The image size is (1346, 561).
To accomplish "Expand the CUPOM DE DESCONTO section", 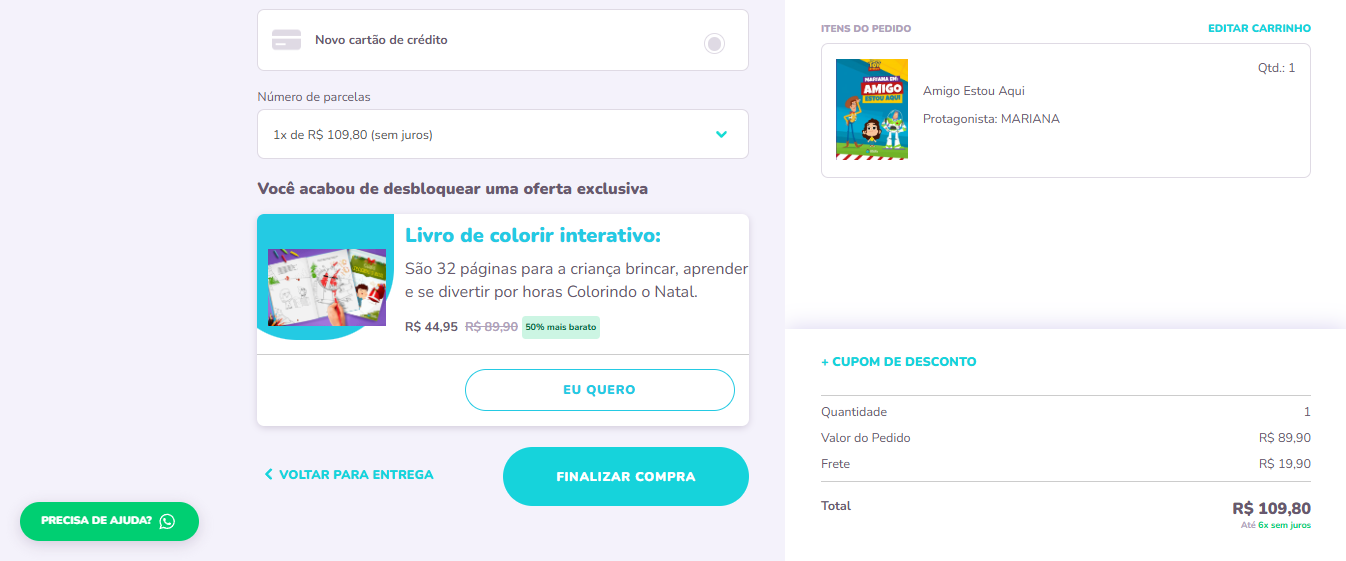I will (899, 362).
